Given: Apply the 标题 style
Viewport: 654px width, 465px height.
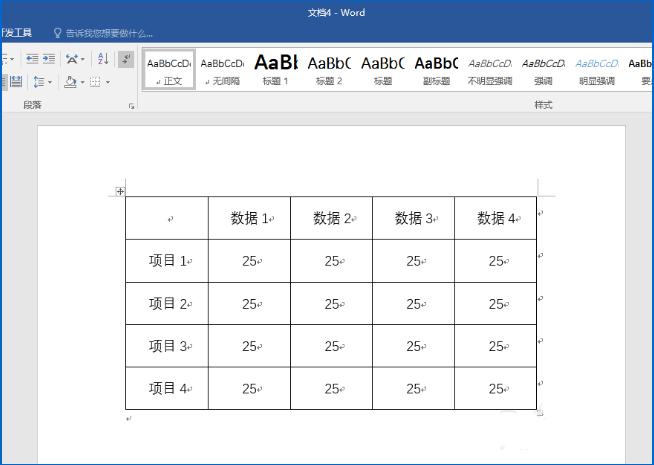Looking at the screenshot, I should pyautogui.click(x=382, y=70).
